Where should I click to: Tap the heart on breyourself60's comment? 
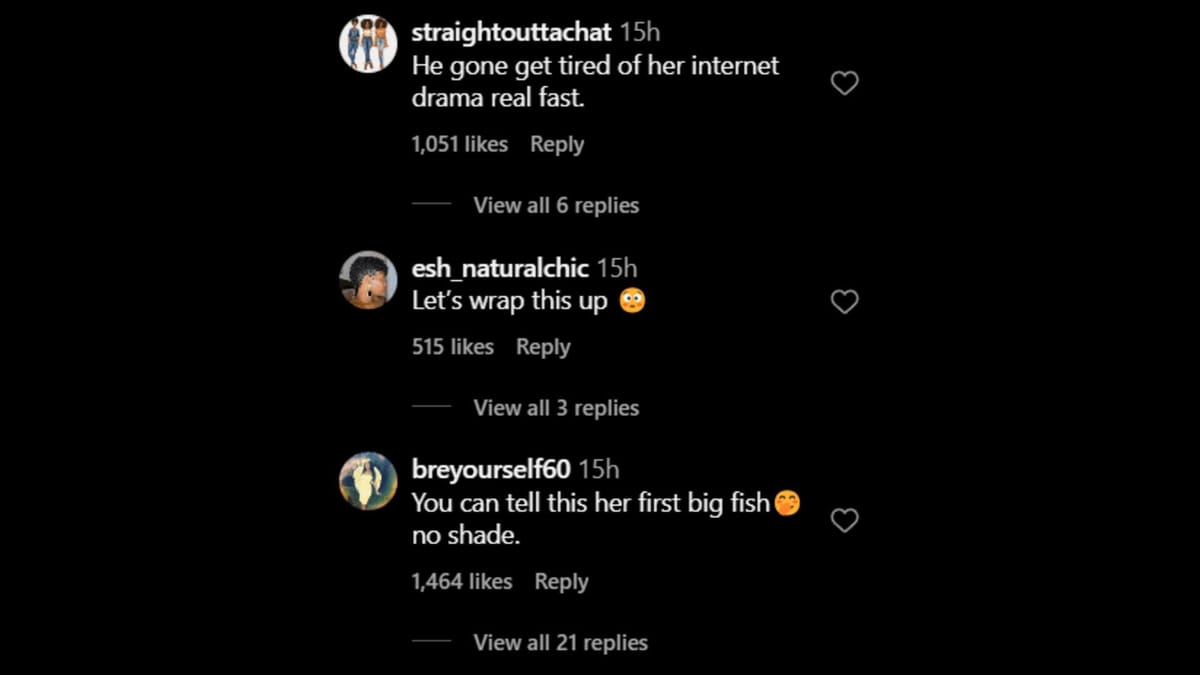tap(845, 520)
